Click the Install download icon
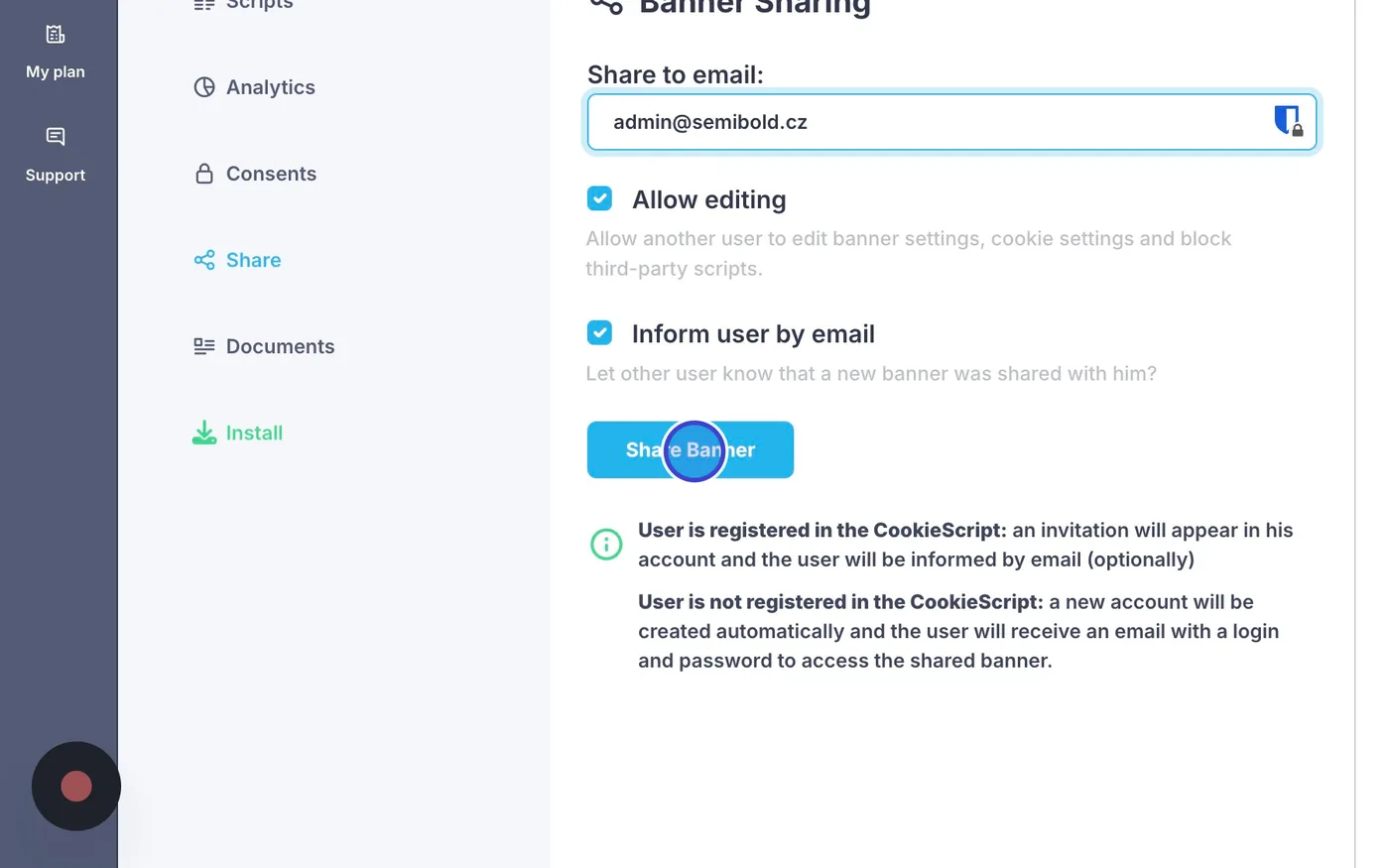 click(x=204, y=433)
